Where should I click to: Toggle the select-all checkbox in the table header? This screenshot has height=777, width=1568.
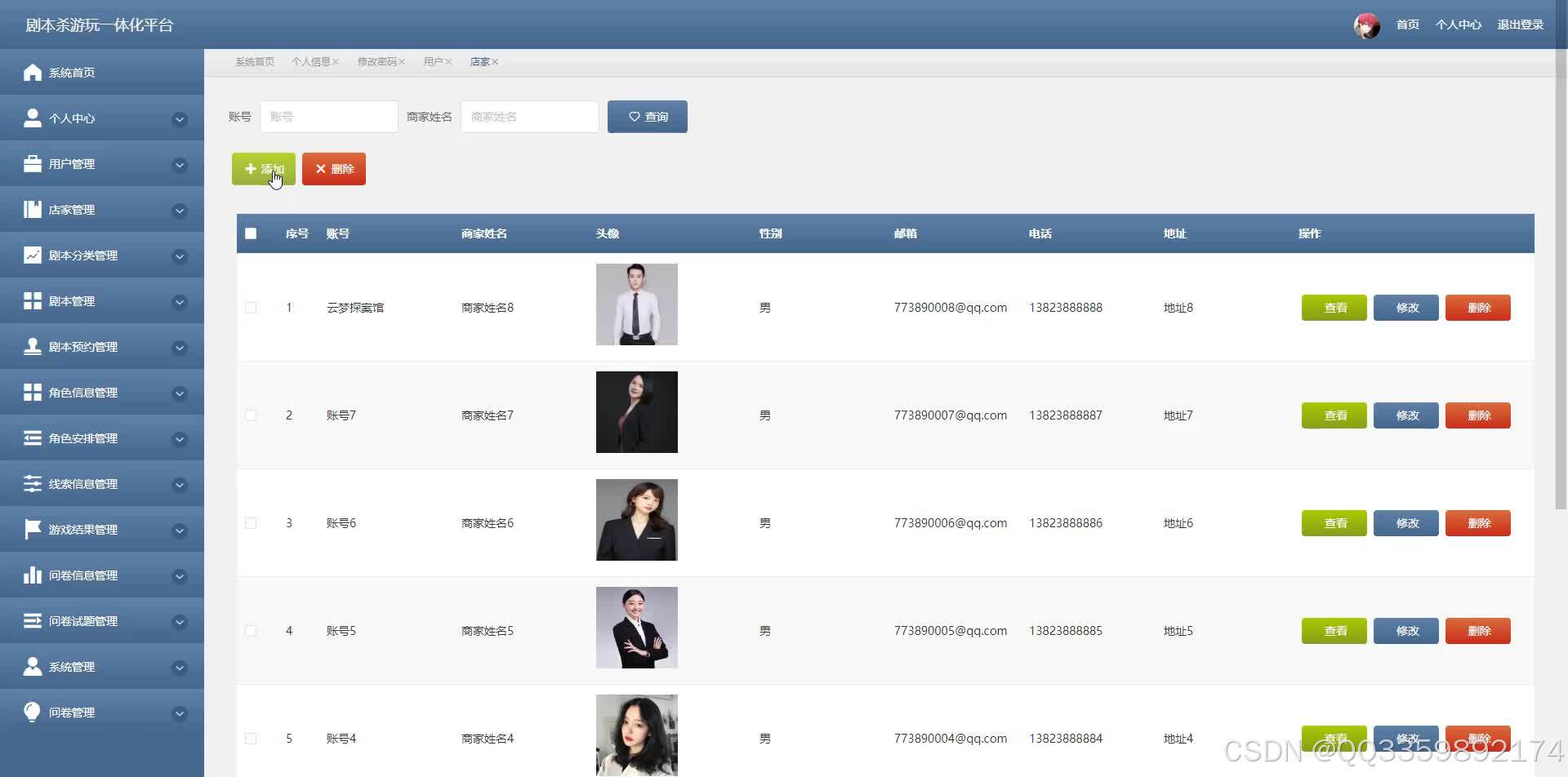(251, 233)
